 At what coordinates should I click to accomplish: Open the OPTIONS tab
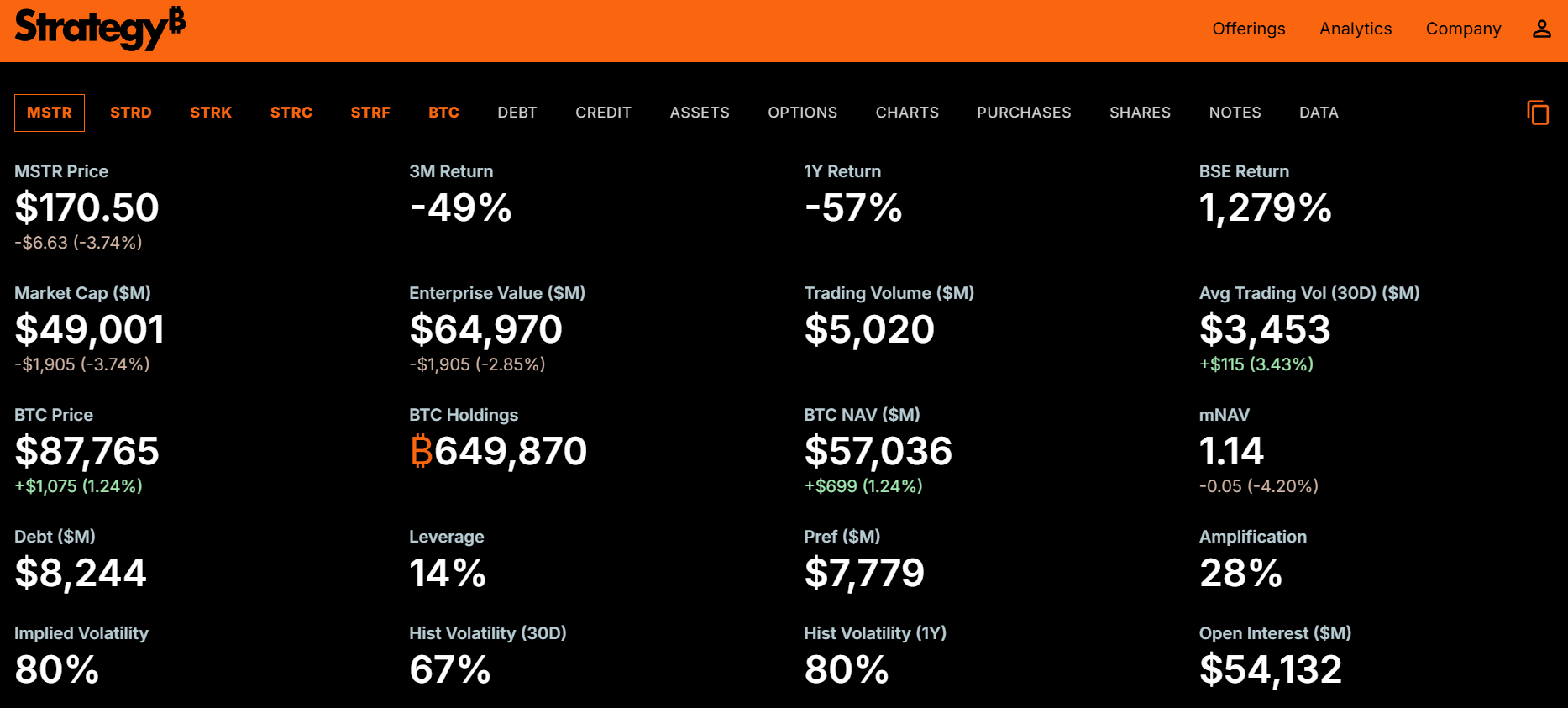click(x=802, y=113)
